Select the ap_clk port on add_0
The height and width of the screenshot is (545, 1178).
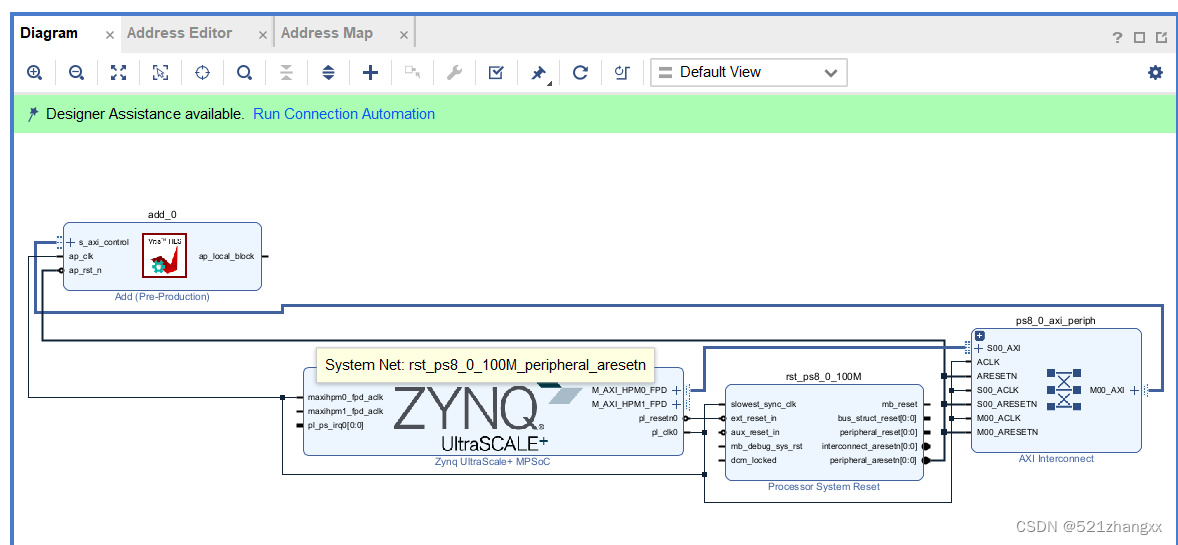pos(80,256)
